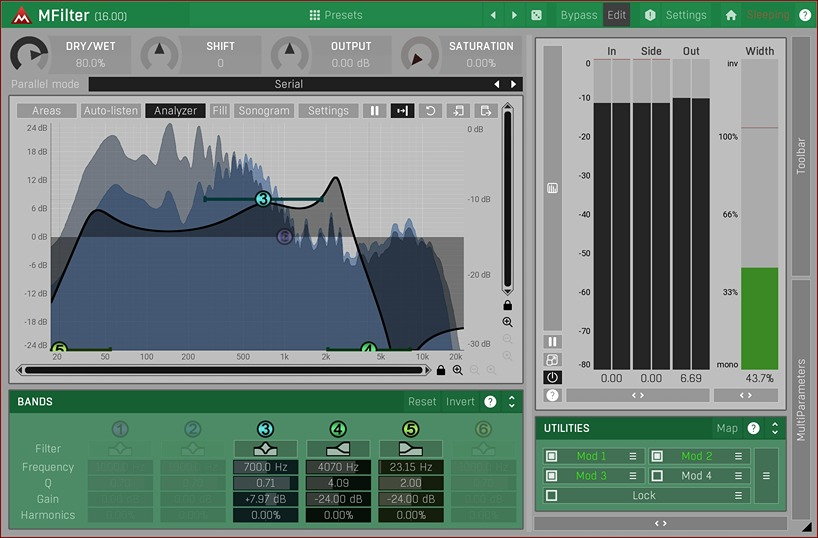Disable the Mod 1 checkbox

(x=551, y=456)
